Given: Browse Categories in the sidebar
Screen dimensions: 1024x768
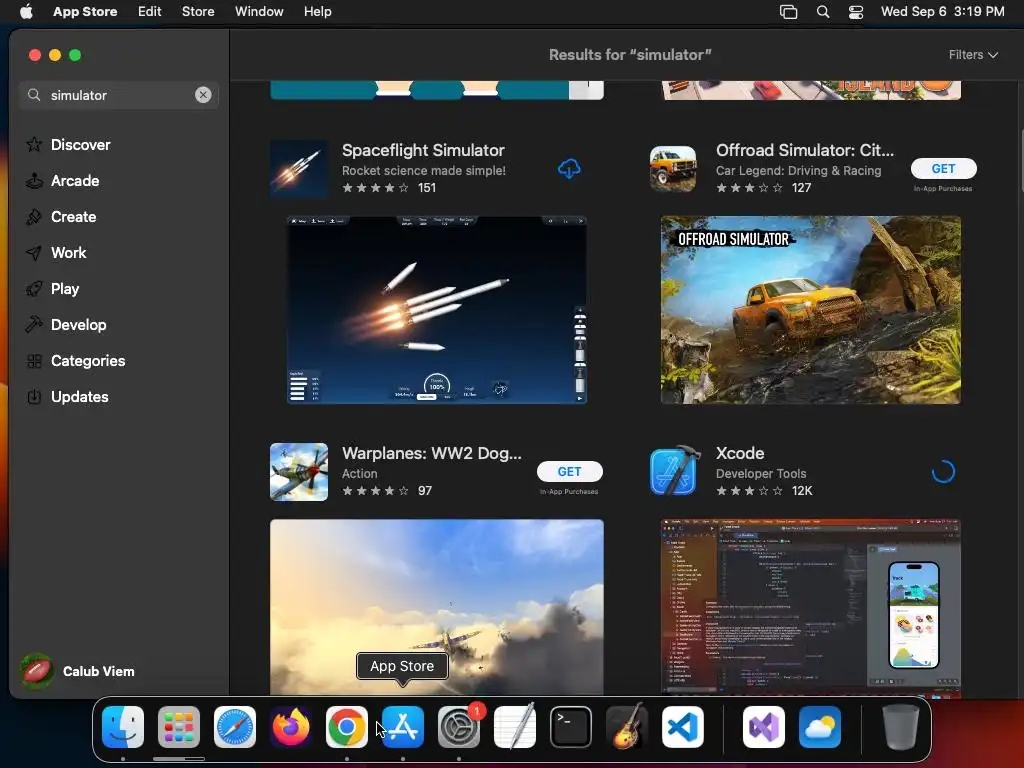Looking at the screenshot, I should pyautogui.click(x=75, y=360).
